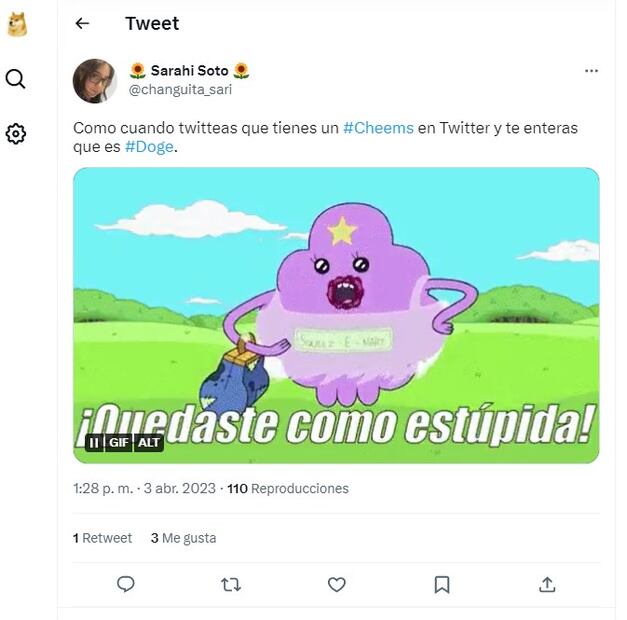Retweet using the arrows icon
Screen dimensions: 627x620
point(231,584)
